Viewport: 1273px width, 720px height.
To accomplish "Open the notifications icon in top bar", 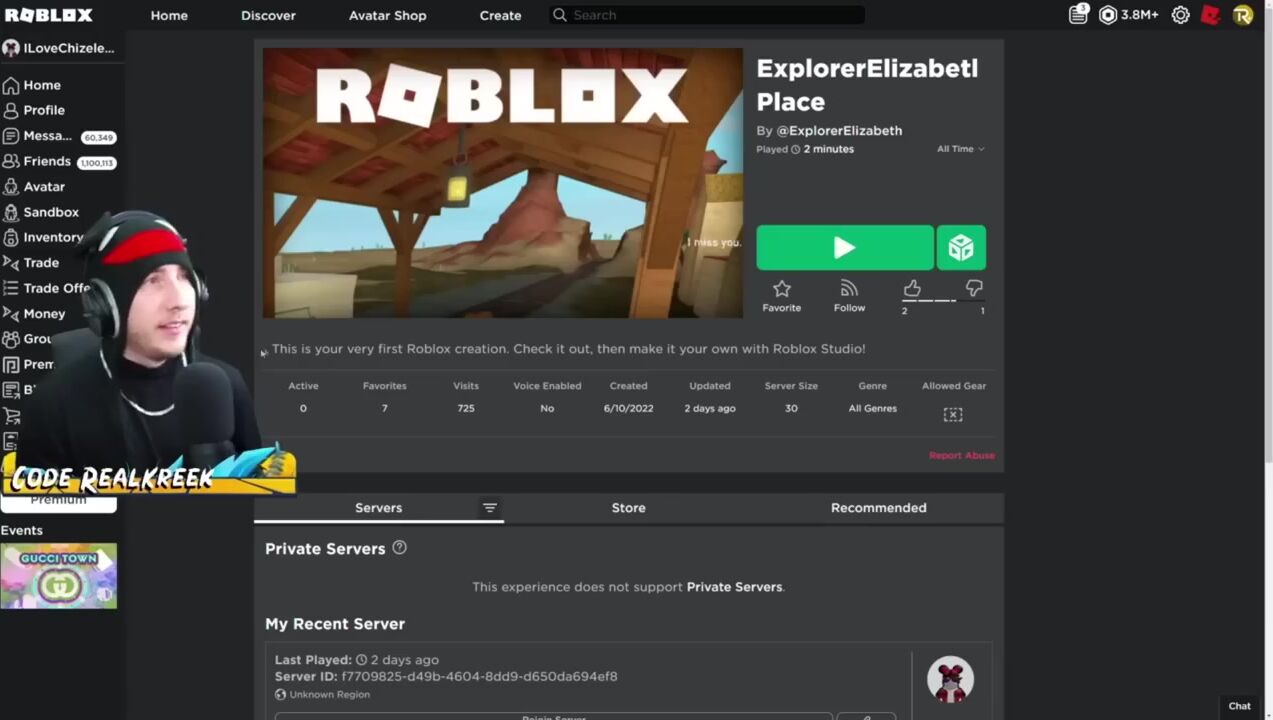I will tap(1078, 15).
